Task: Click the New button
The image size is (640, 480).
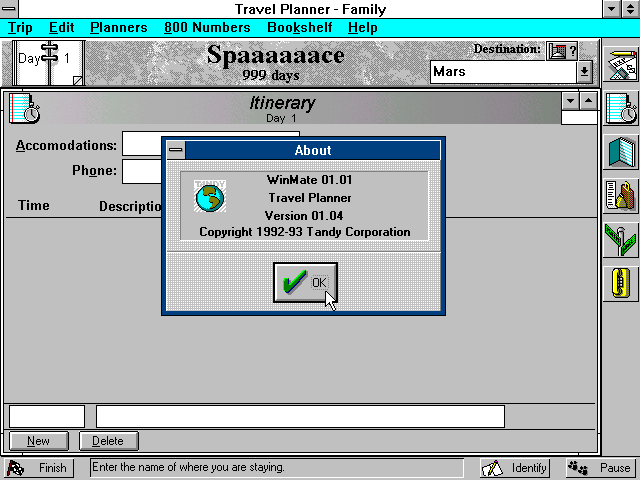Action: (39, 441)
